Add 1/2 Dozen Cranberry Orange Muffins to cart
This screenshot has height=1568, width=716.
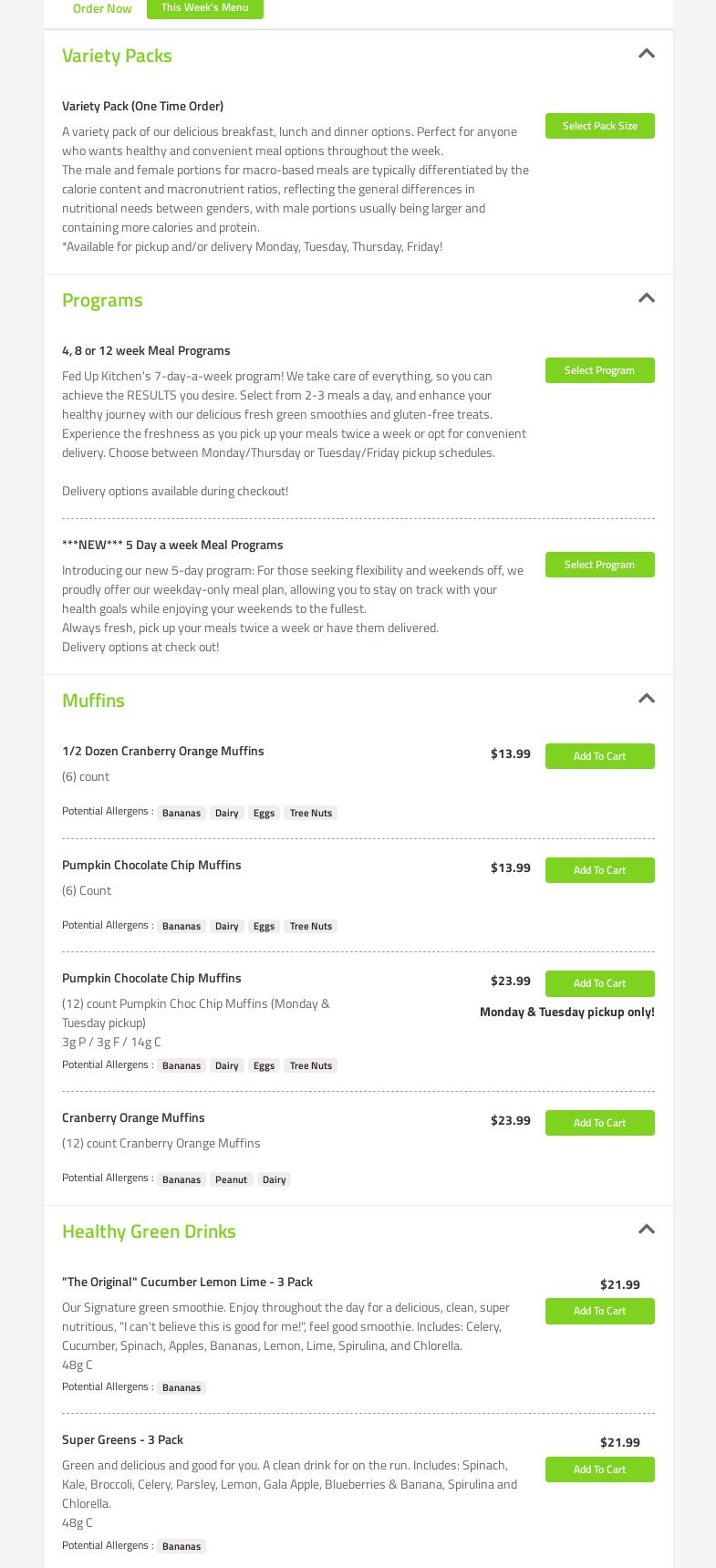coord(599,756)
